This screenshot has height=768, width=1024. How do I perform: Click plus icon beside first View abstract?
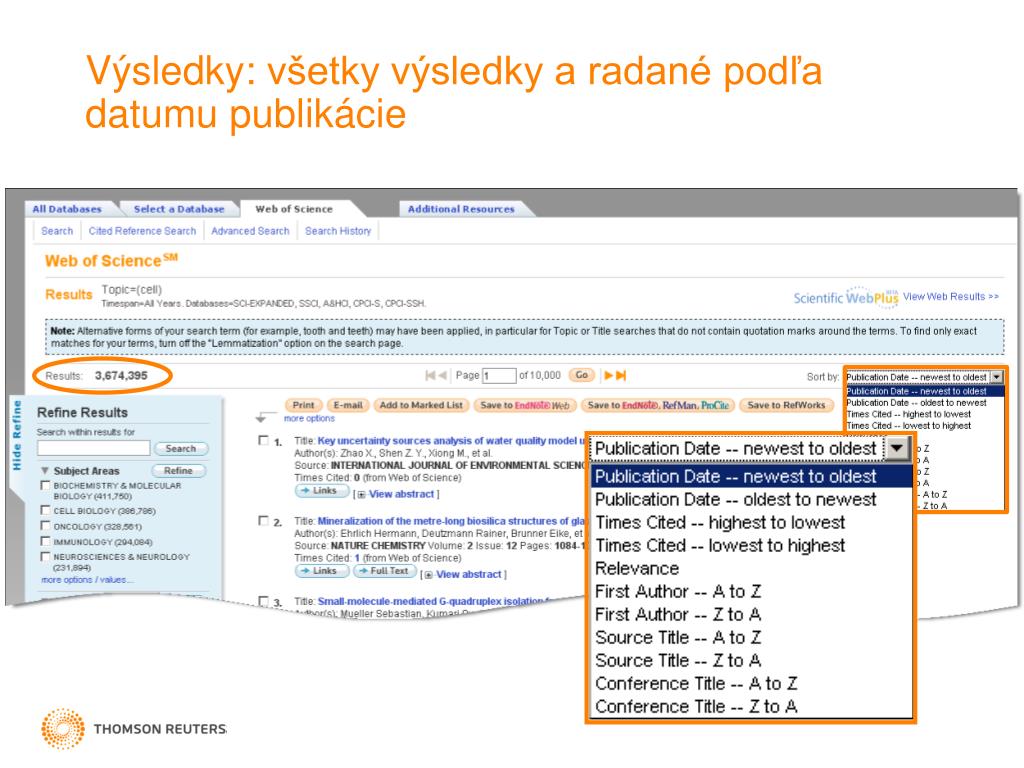pos(361,494)
